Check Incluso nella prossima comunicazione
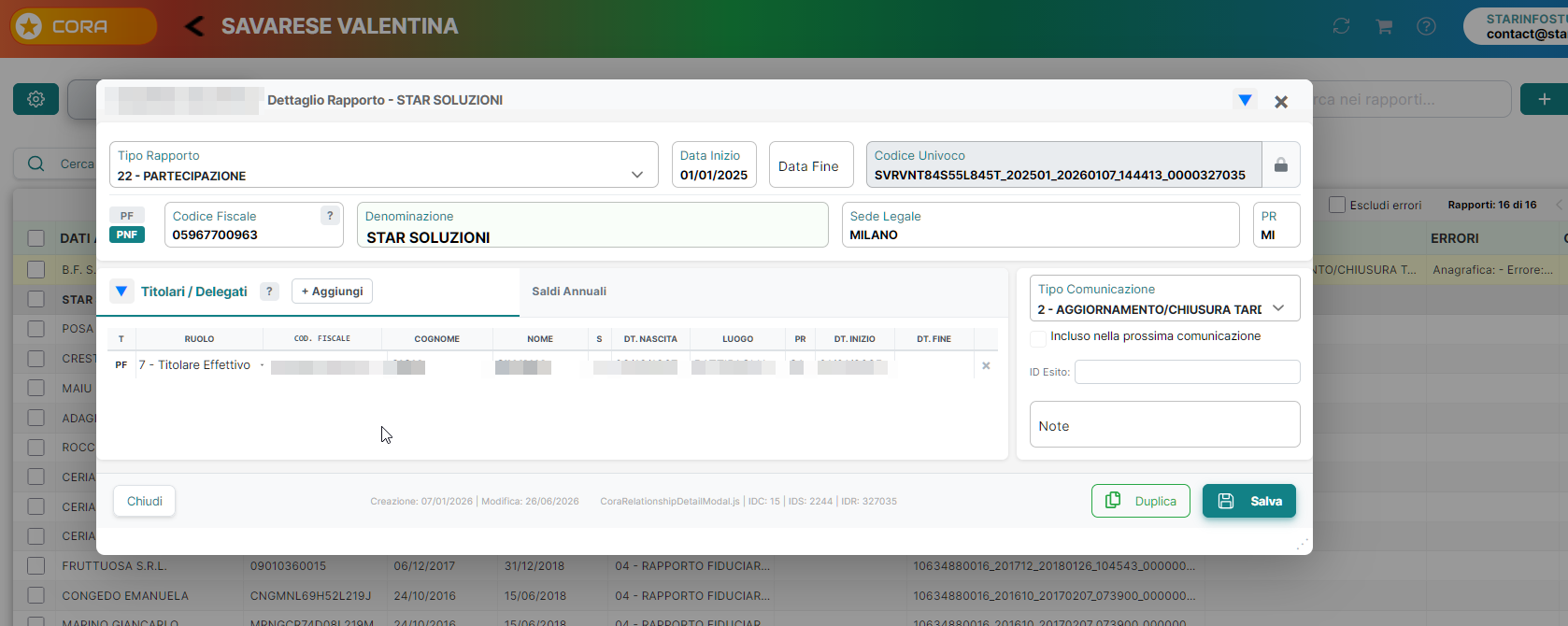Image resolution: width=1568 pixels, height=626 pixels. [1038, 338]
